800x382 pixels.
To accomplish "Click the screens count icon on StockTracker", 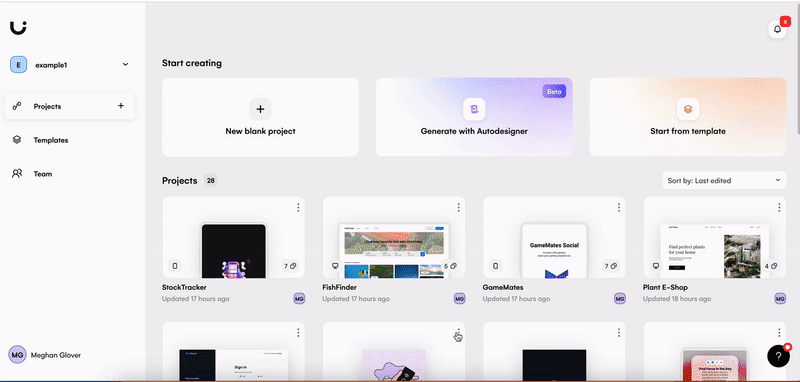I will click(x=290, y=266).
